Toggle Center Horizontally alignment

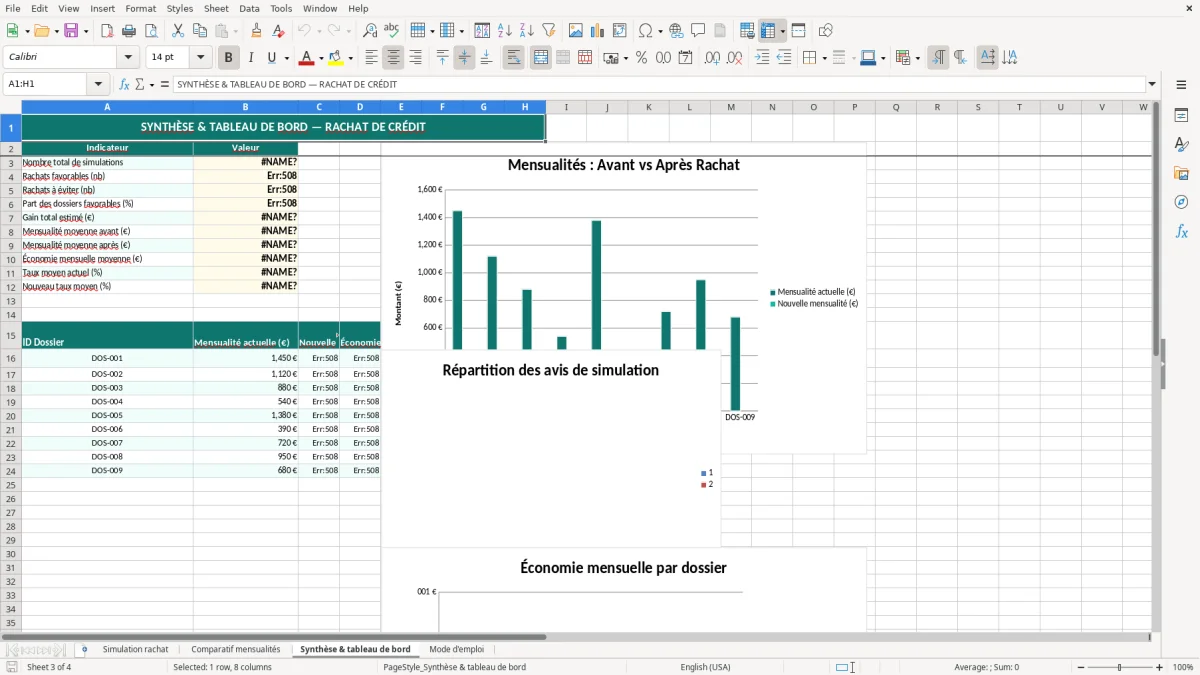tap(394, 58)
